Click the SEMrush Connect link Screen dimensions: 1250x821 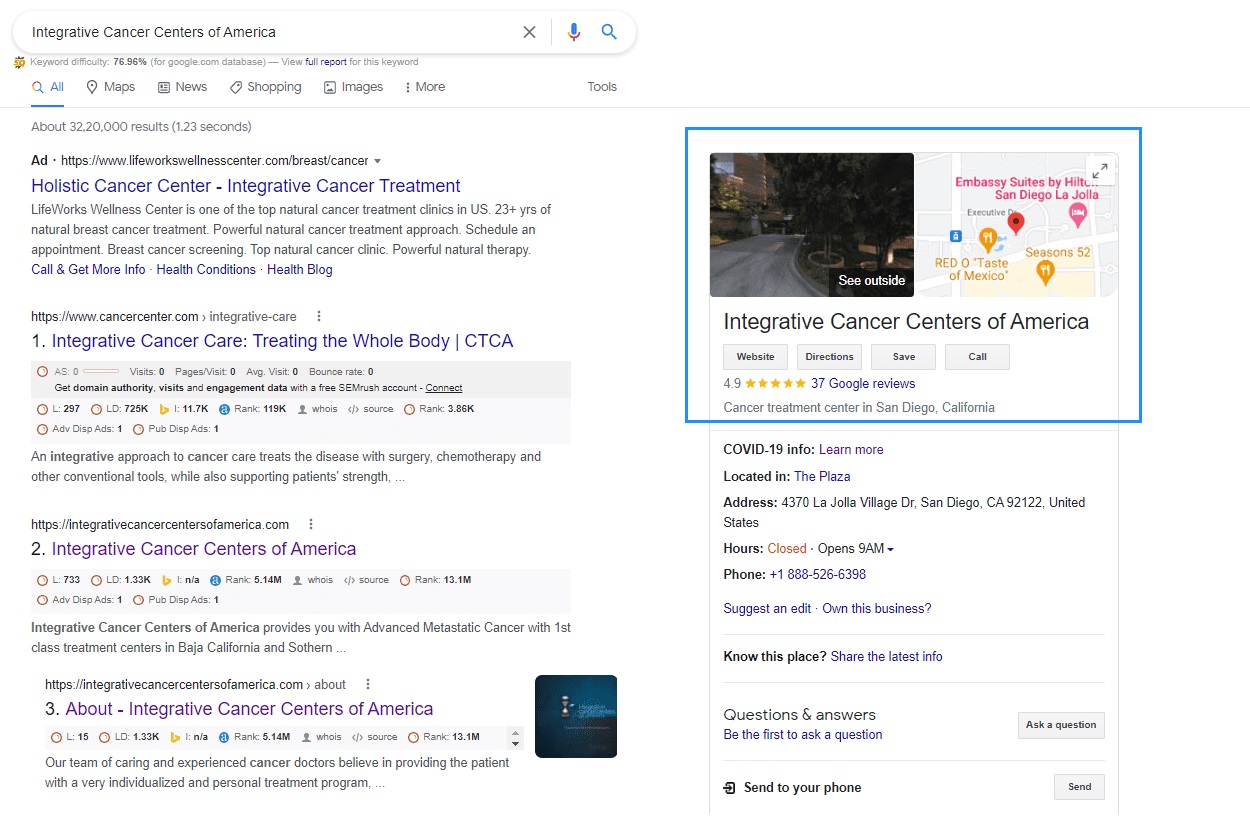pyautogui.click(x=444, y=388)
